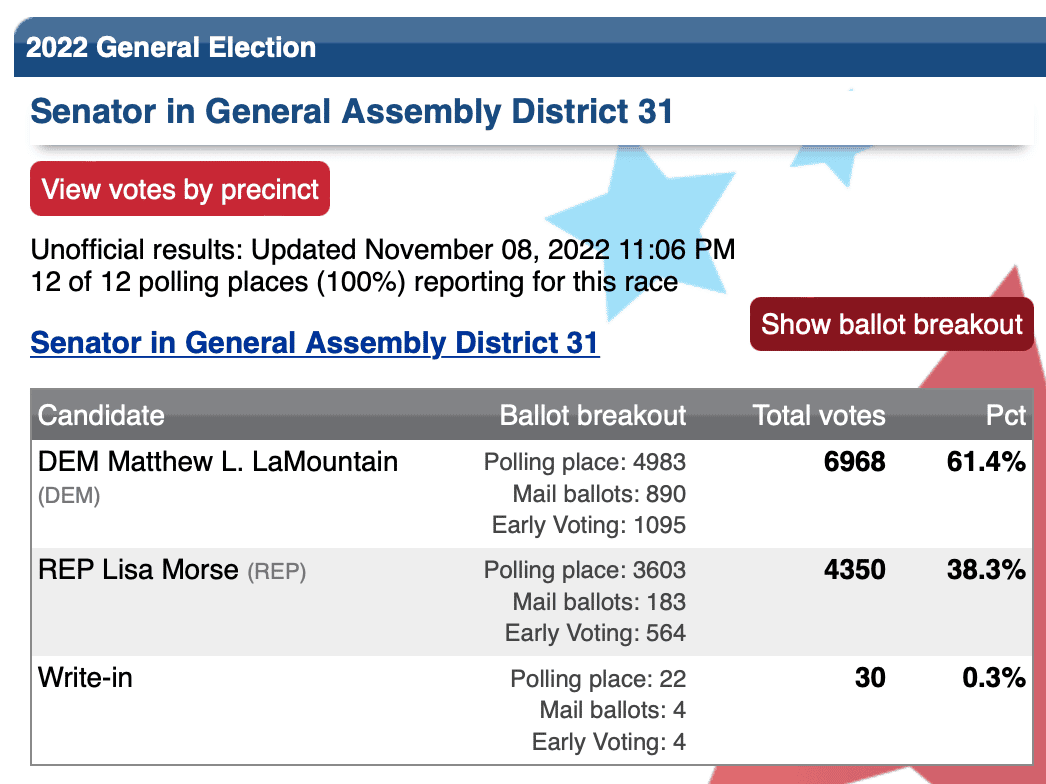Click the page title Senator in General Assembly District 31
This screenshot has width=1046, height=784.
tap(352, 111)
